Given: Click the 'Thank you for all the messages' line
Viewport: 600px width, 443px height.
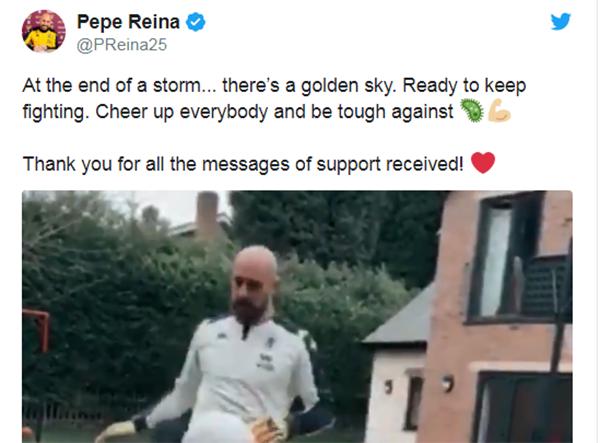Looking at the screenshot, I should click(243, 164).
